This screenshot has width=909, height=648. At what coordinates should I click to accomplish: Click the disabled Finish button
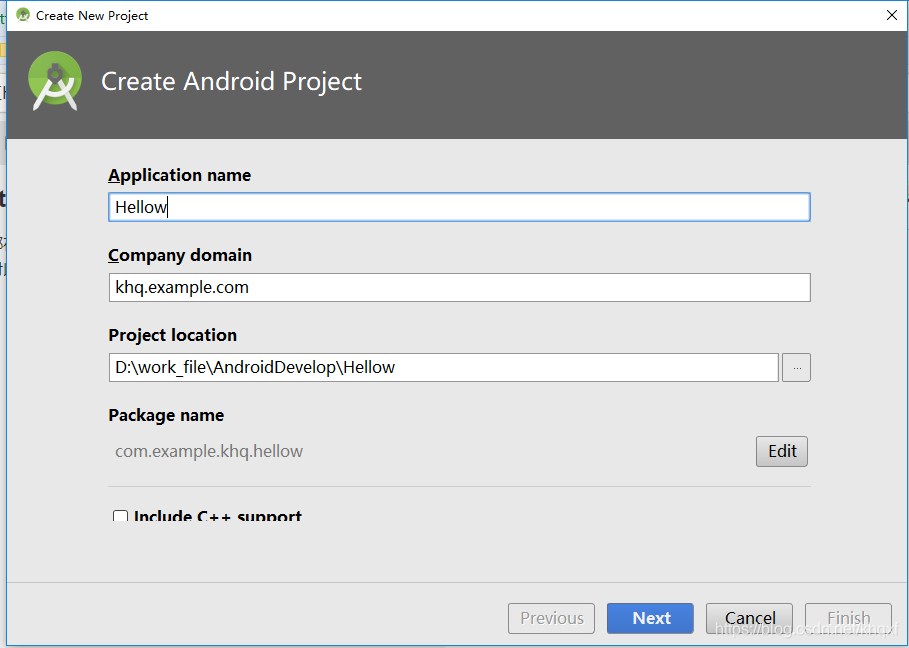(848, 618)
